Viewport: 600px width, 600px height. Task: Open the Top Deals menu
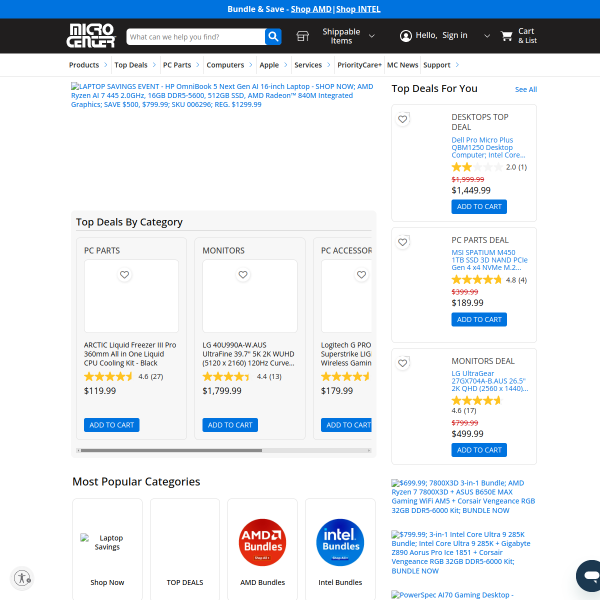click(131, 65)
